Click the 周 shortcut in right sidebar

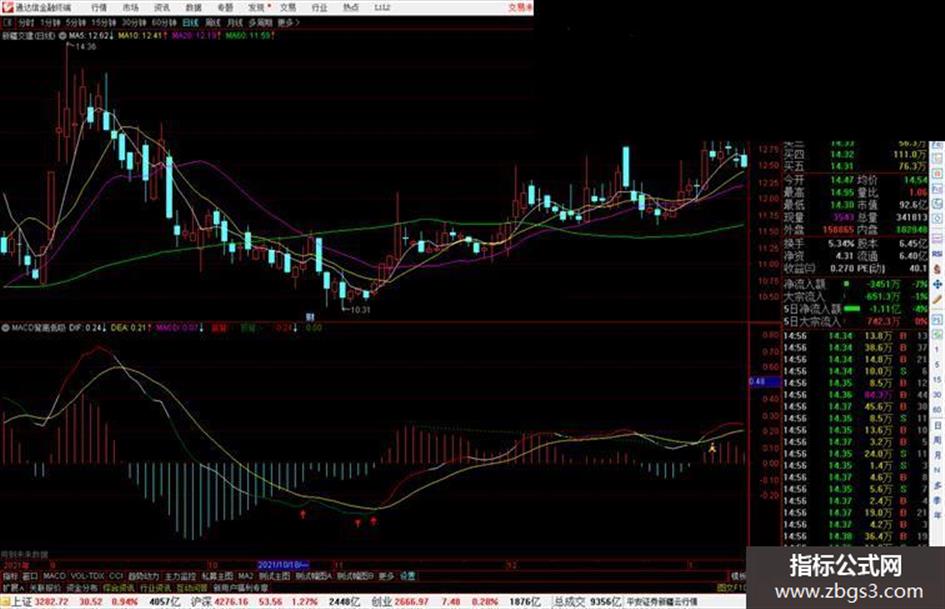937,441
